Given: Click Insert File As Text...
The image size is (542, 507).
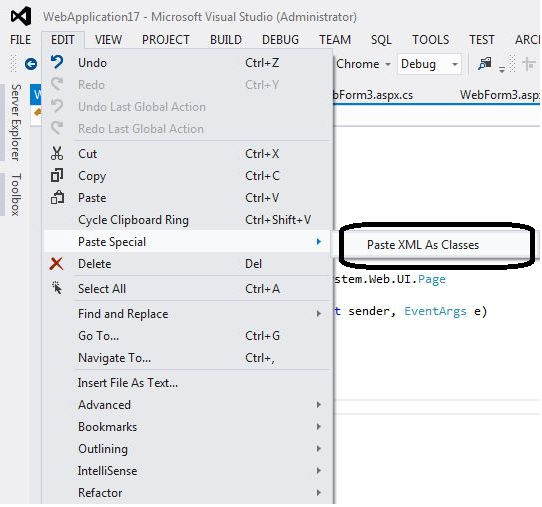Looking at the screenshot, I should [187, 383].
